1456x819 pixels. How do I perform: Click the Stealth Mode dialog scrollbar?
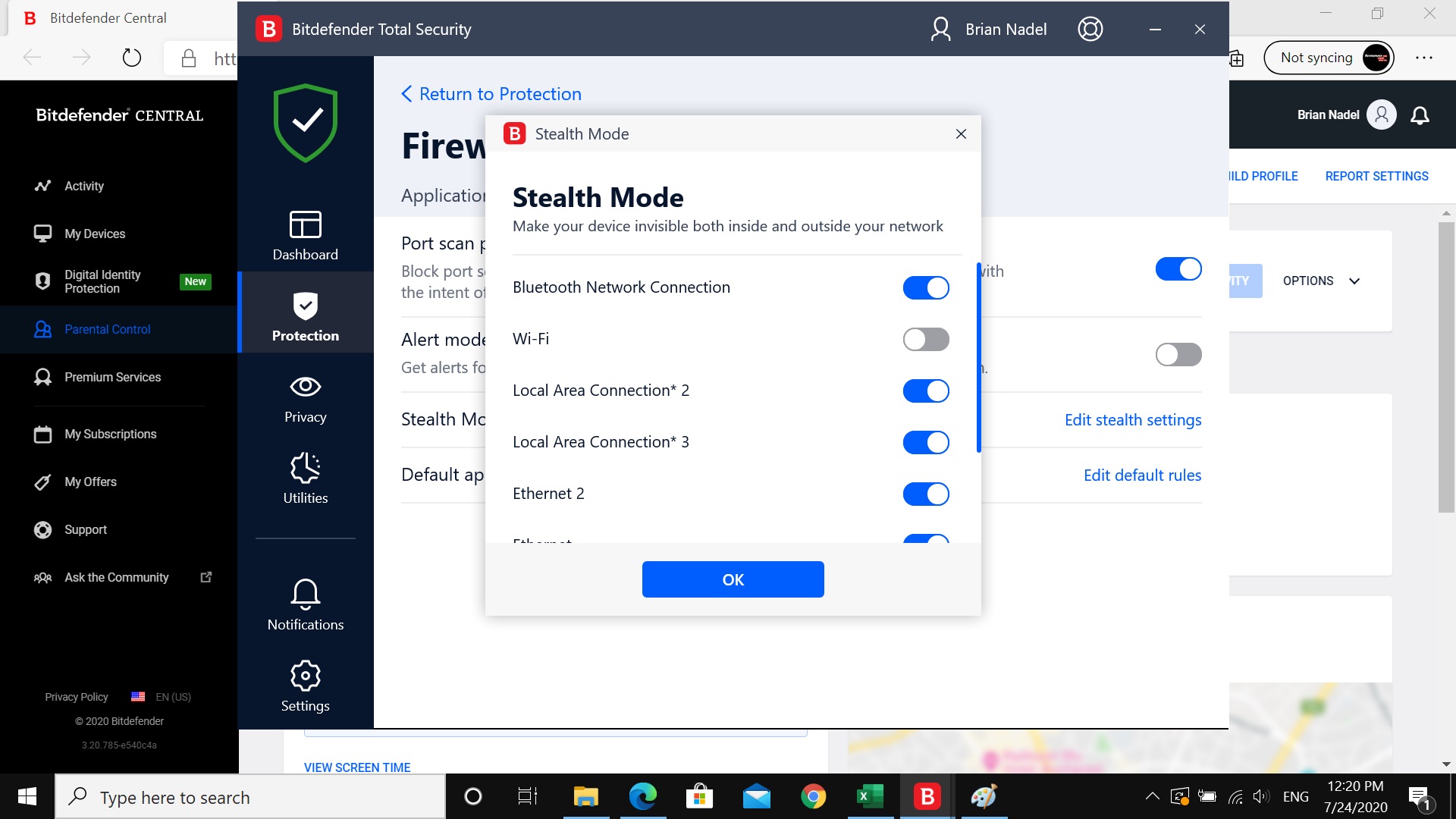click(978, 356)
